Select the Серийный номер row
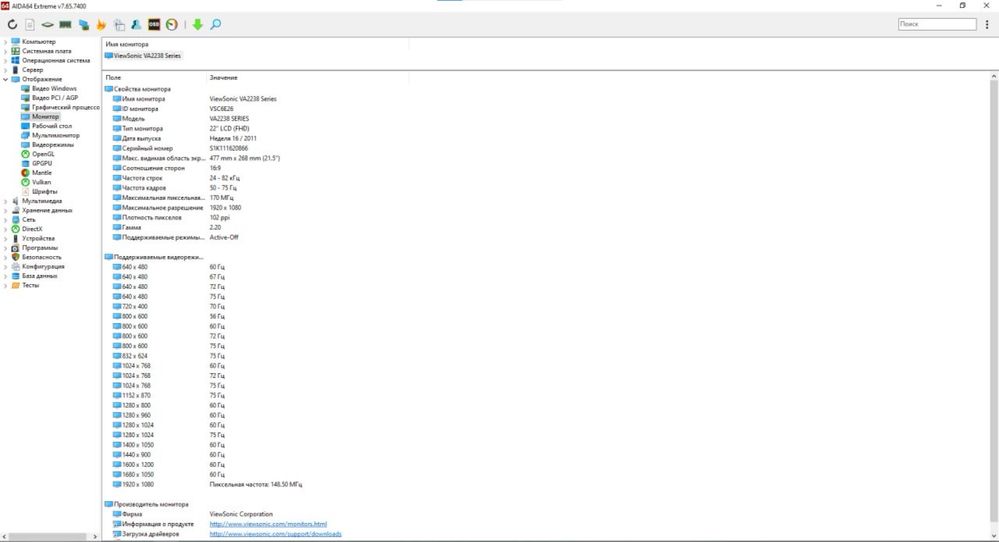This screenshot has height=542, width=999. click(x=180, y=148)
